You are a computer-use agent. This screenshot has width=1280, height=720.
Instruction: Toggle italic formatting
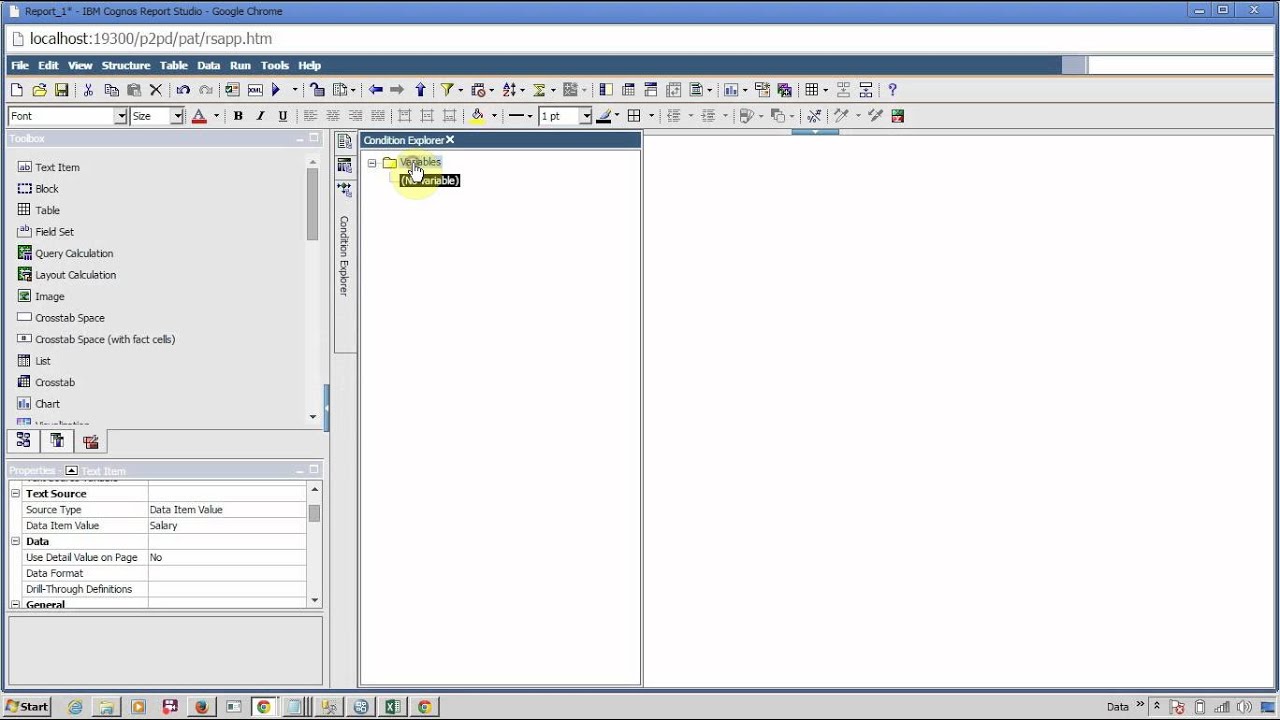pyautogui.click(x=260, y=116)
